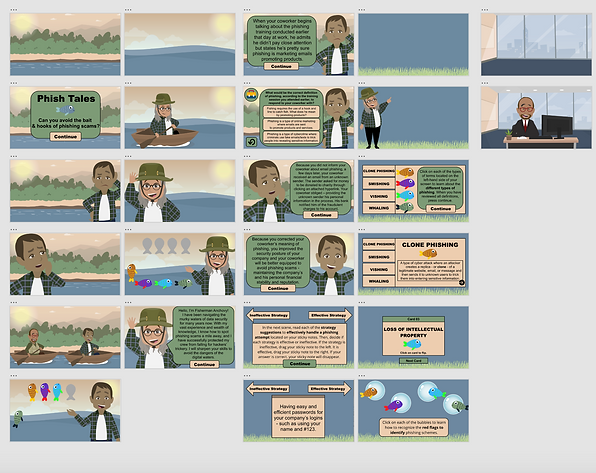
Task: Open ellipsis menu above Phish Tales title slide
Action: (14, 83)
